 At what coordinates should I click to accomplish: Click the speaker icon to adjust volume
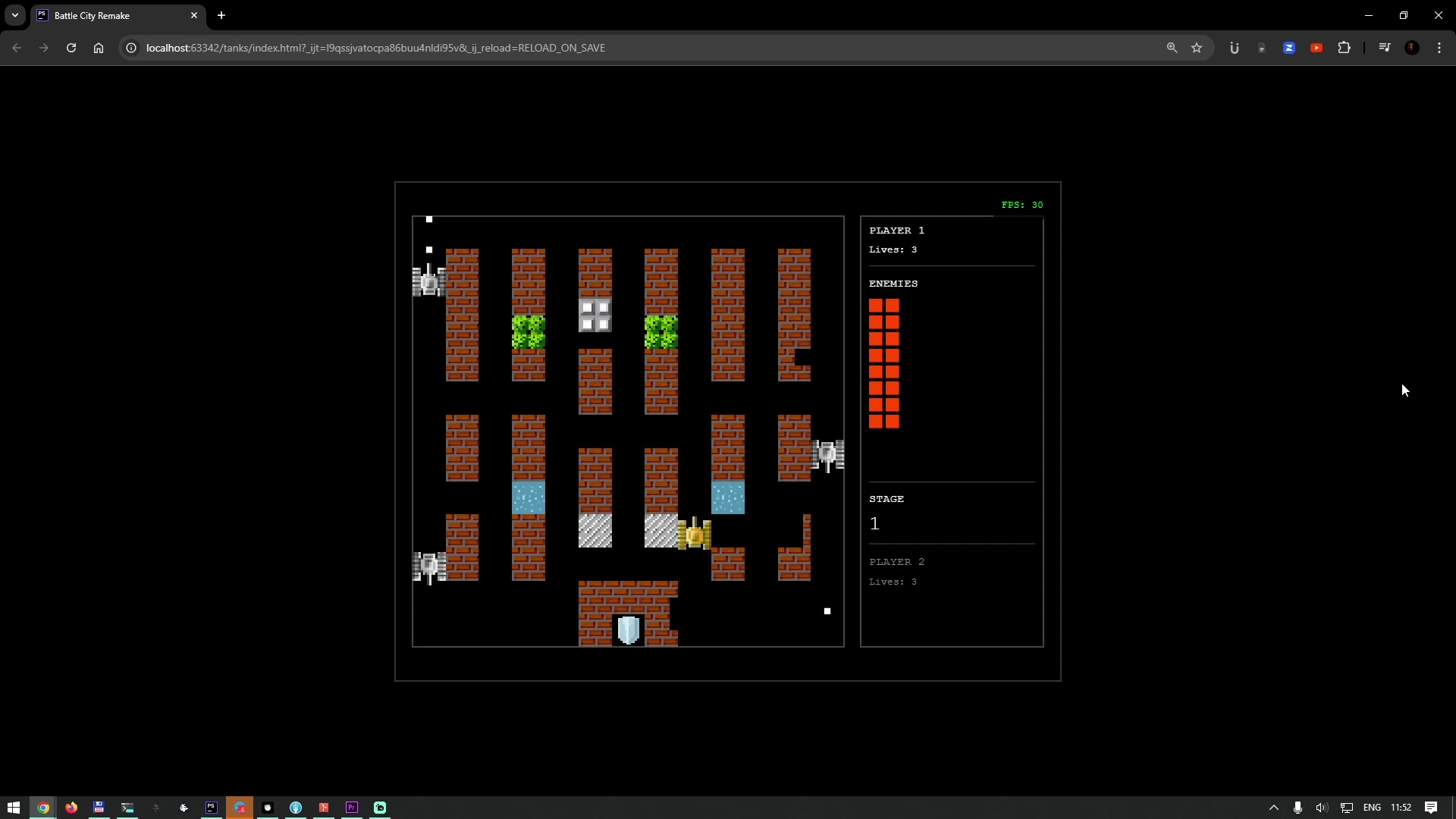click(1323, 808)
